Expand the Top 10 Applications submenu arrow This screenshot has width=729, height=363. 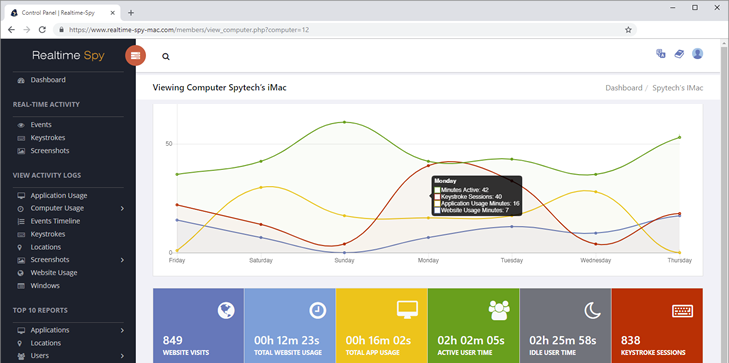coord(122,330)
